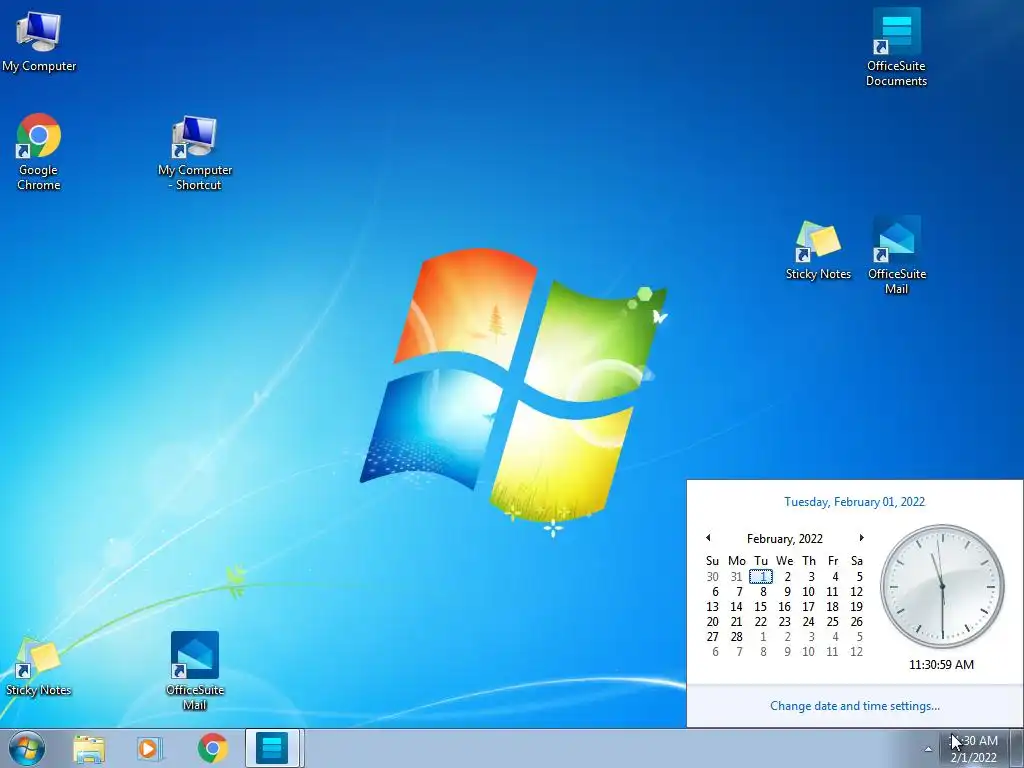
Task: Select February 22 in the calendar
Action: click(761, 622)
